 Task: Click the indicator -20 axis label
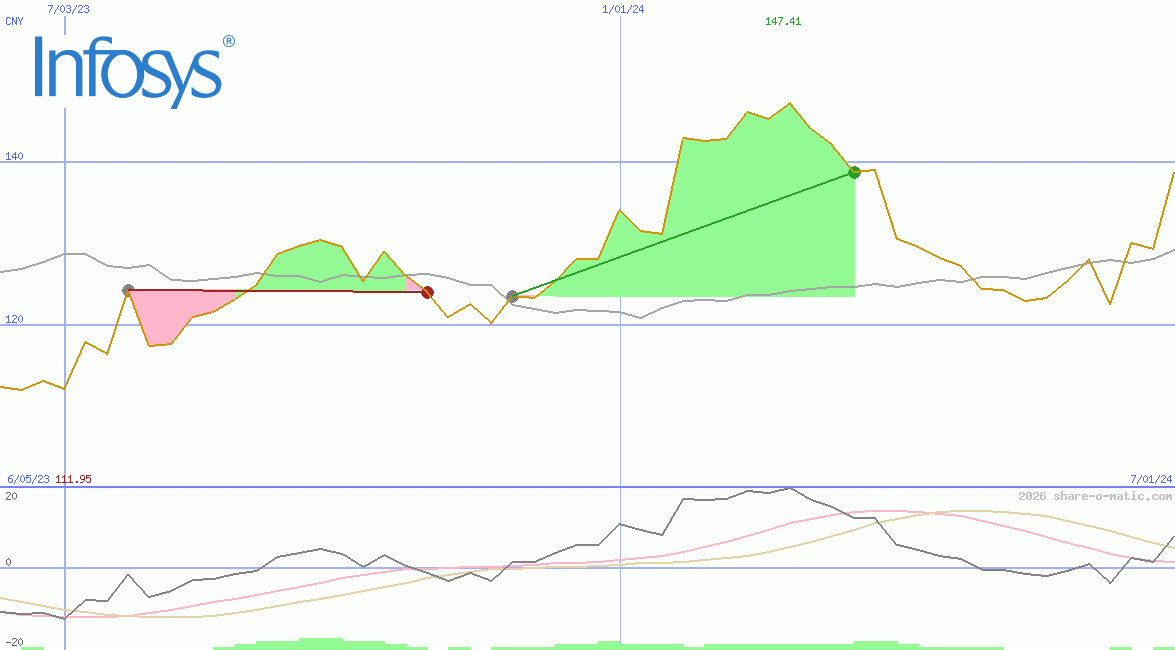coord(14,643)
